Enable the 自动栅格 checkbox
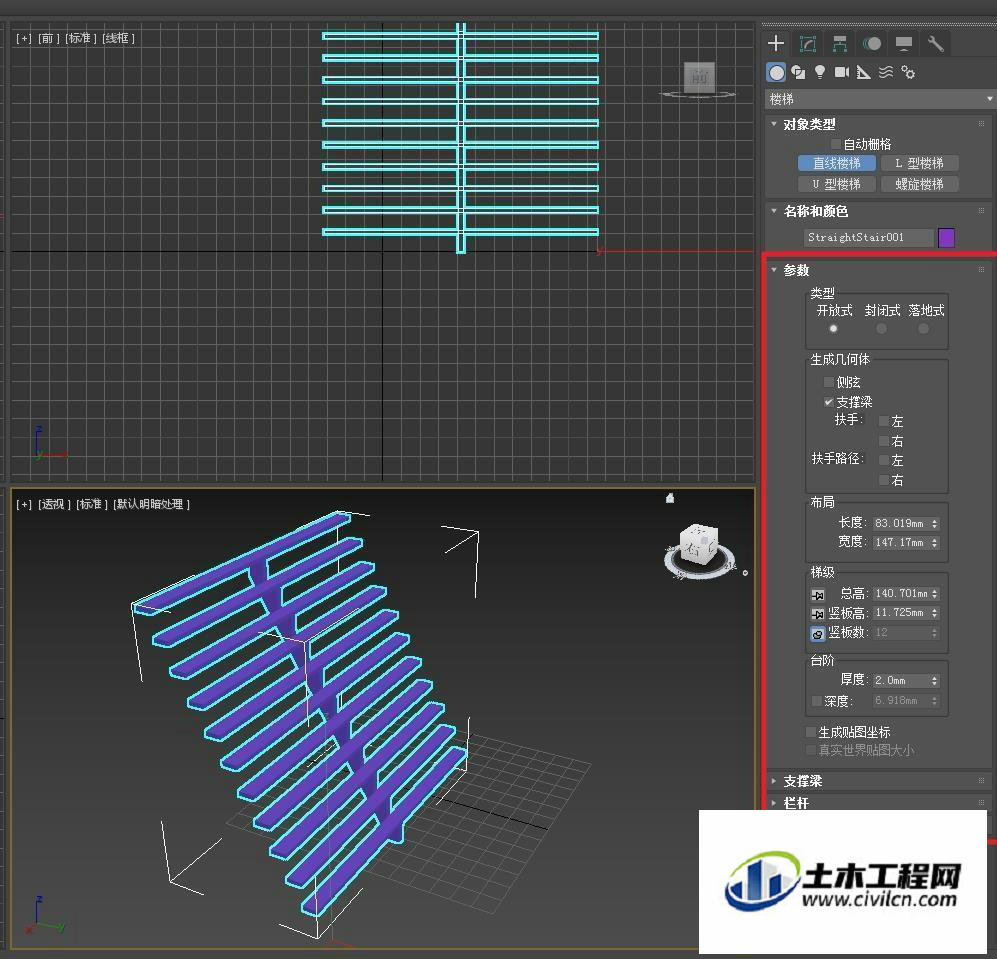Viewport: 997px width, 959px height. pyautogui.click(x=836, y=144)
